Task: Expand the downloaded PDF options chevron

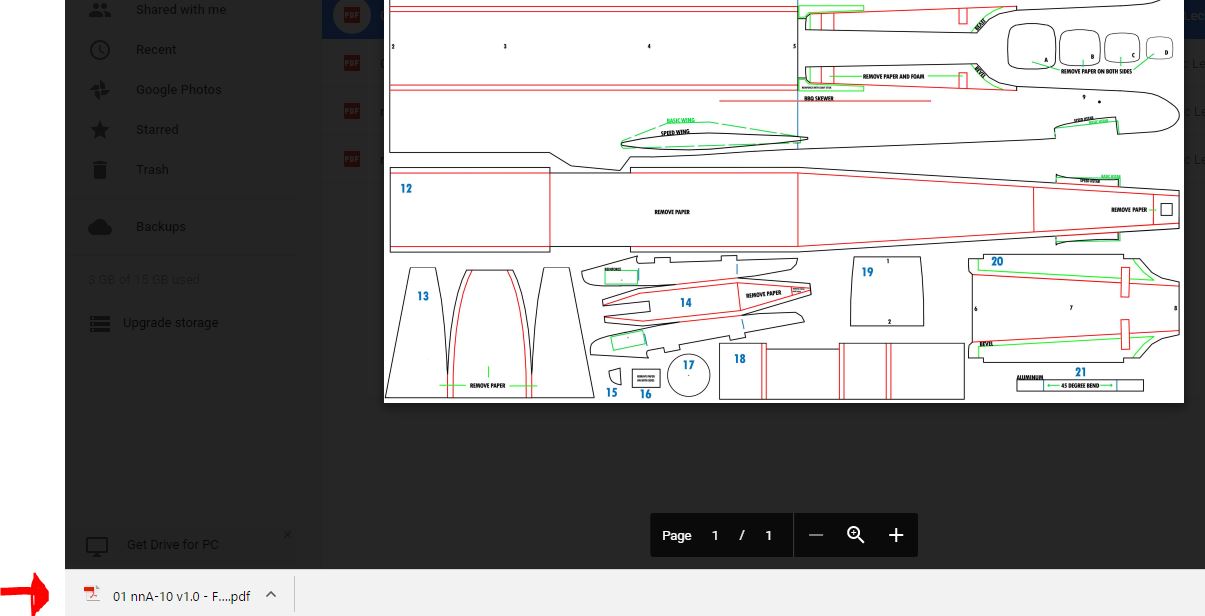Action: click(x=271, y=595)
